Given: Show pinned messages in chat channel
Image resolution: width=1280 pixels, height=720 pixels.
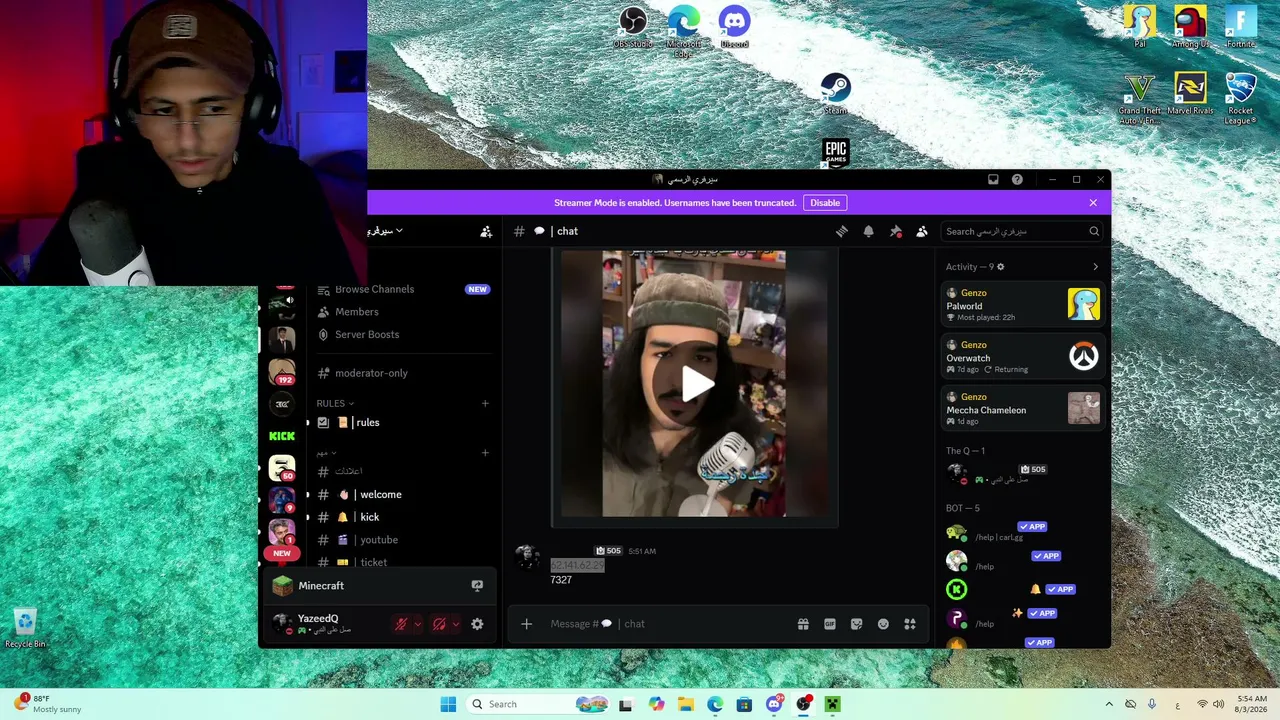Looking at the screenshot, I should click(x=895, y=231).
